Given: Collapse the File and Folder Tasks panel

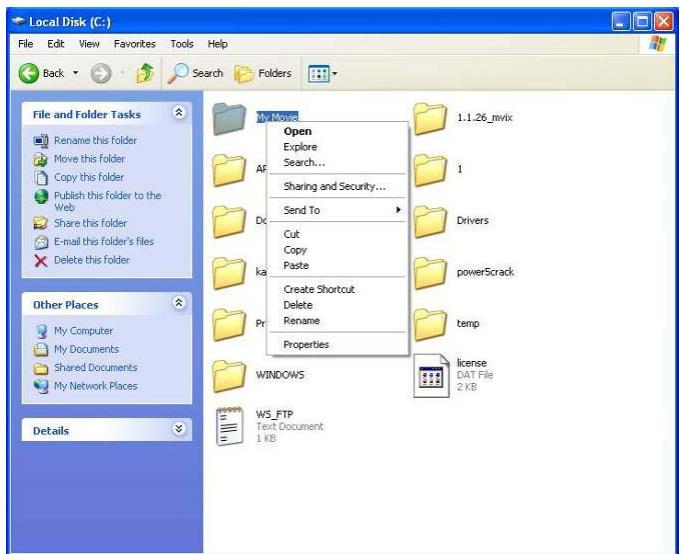Looking at the screenshot, I should [179, 113].
